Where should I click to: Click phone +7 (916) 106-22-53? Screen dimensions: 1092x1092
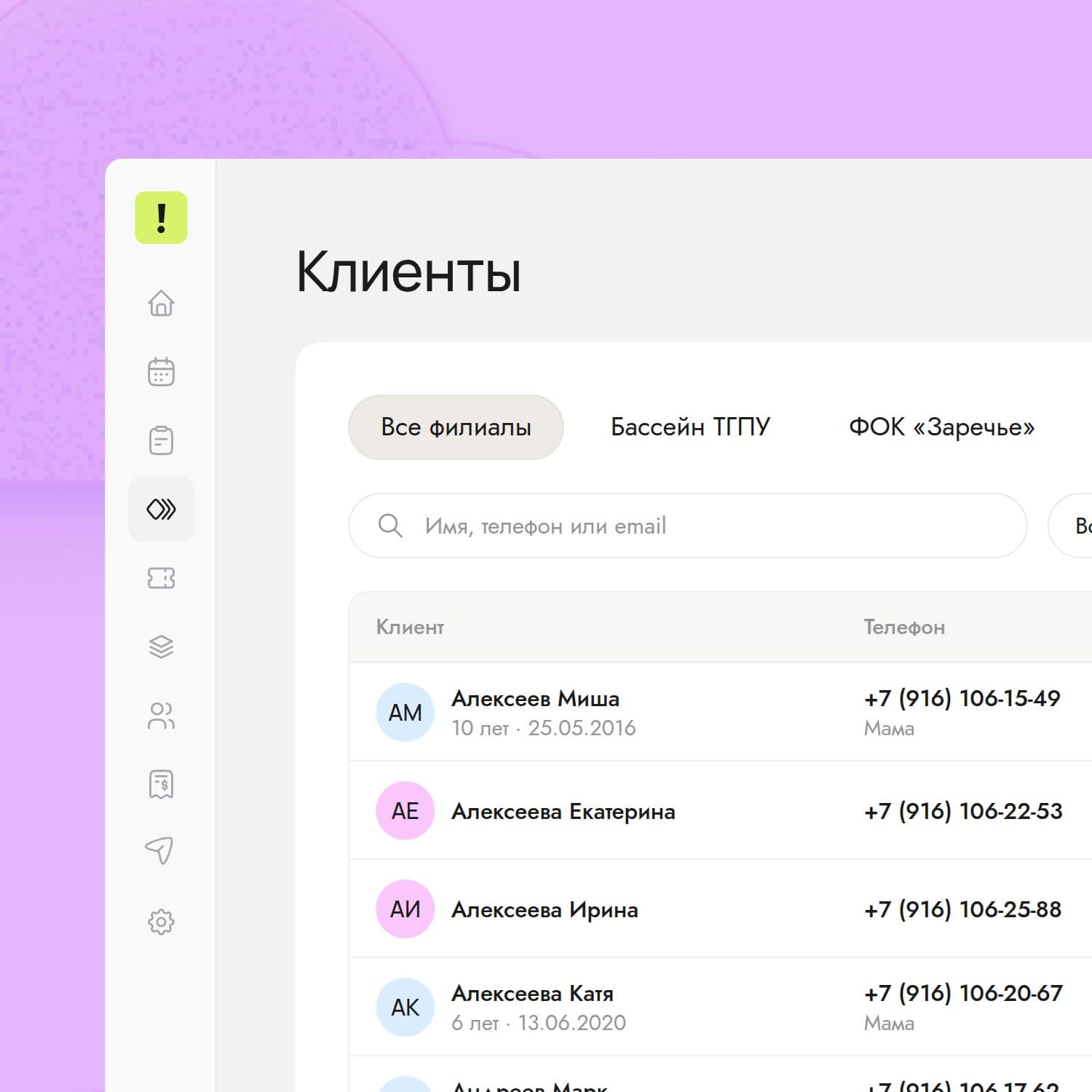963,811
